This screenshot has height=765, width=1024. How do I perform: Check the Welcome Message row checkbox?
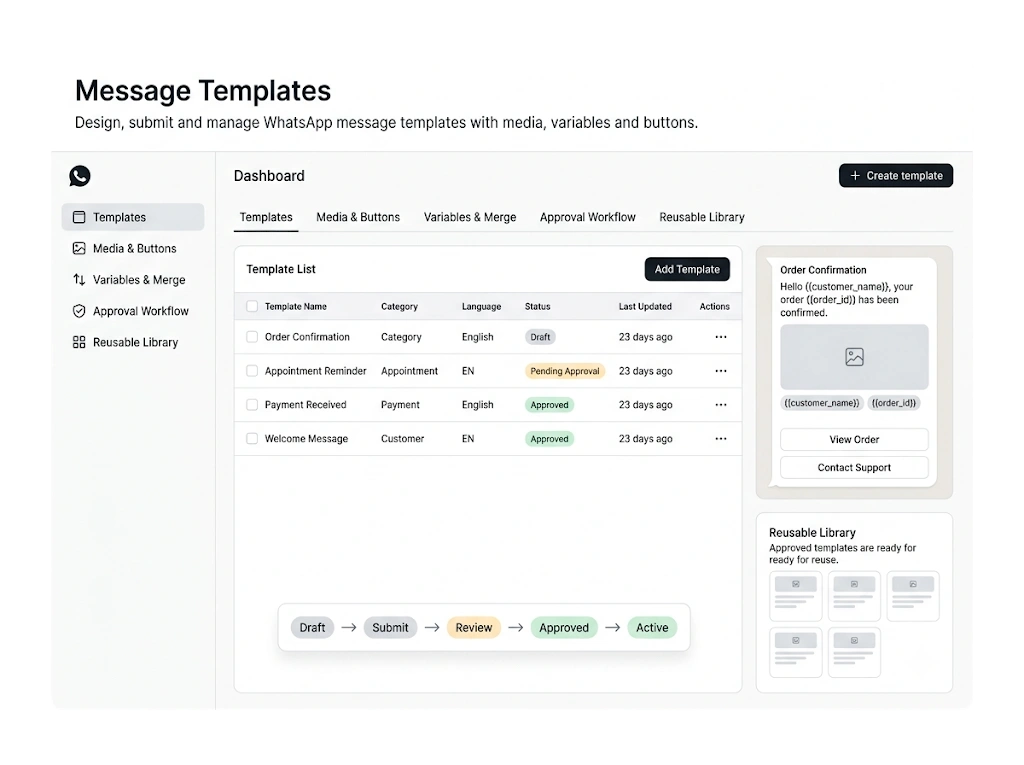(x=252, y=439)
